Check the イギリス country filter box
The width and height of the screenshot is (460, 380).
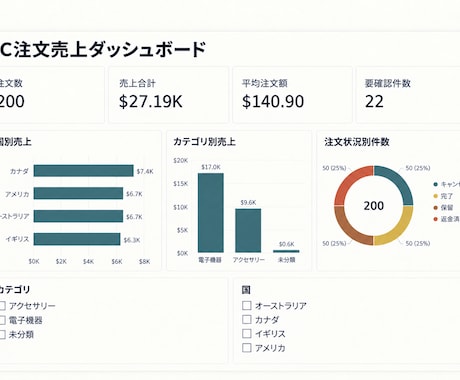tap(247, 333)
